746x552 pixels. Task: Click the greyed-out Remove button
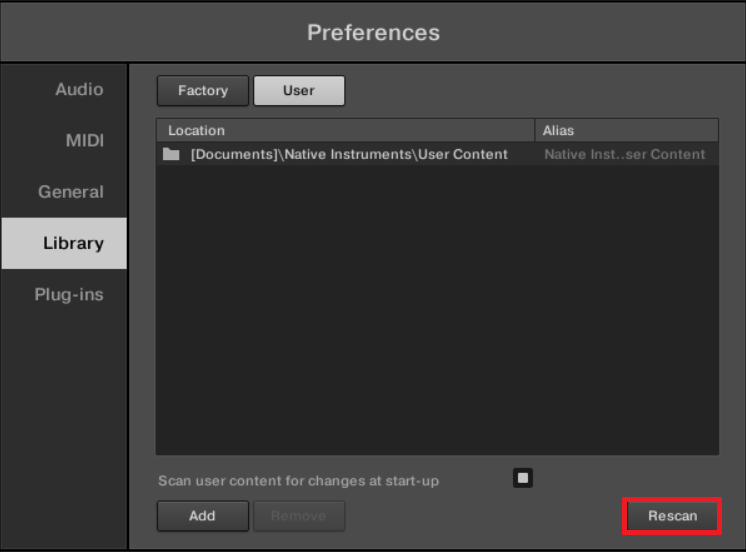(299, 516)
